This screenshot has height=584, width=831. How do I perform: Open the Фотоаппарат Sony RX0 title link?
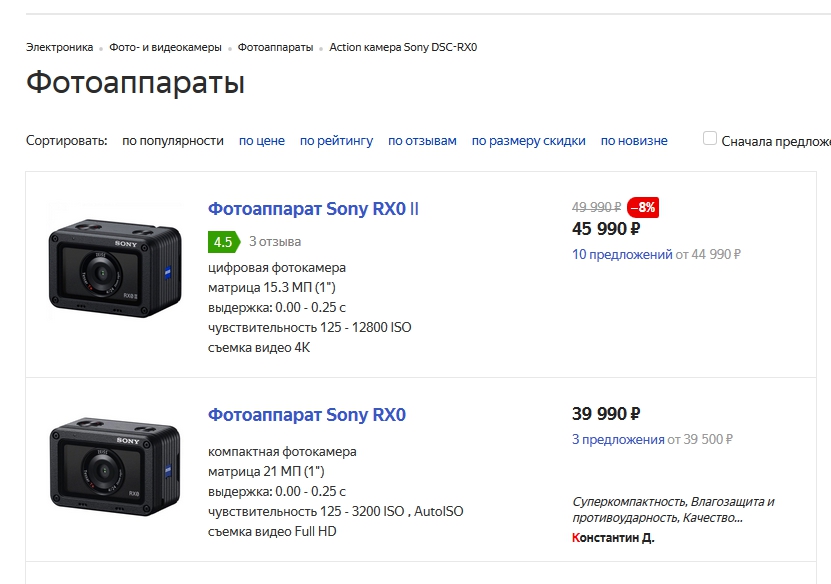coord(306,415)
